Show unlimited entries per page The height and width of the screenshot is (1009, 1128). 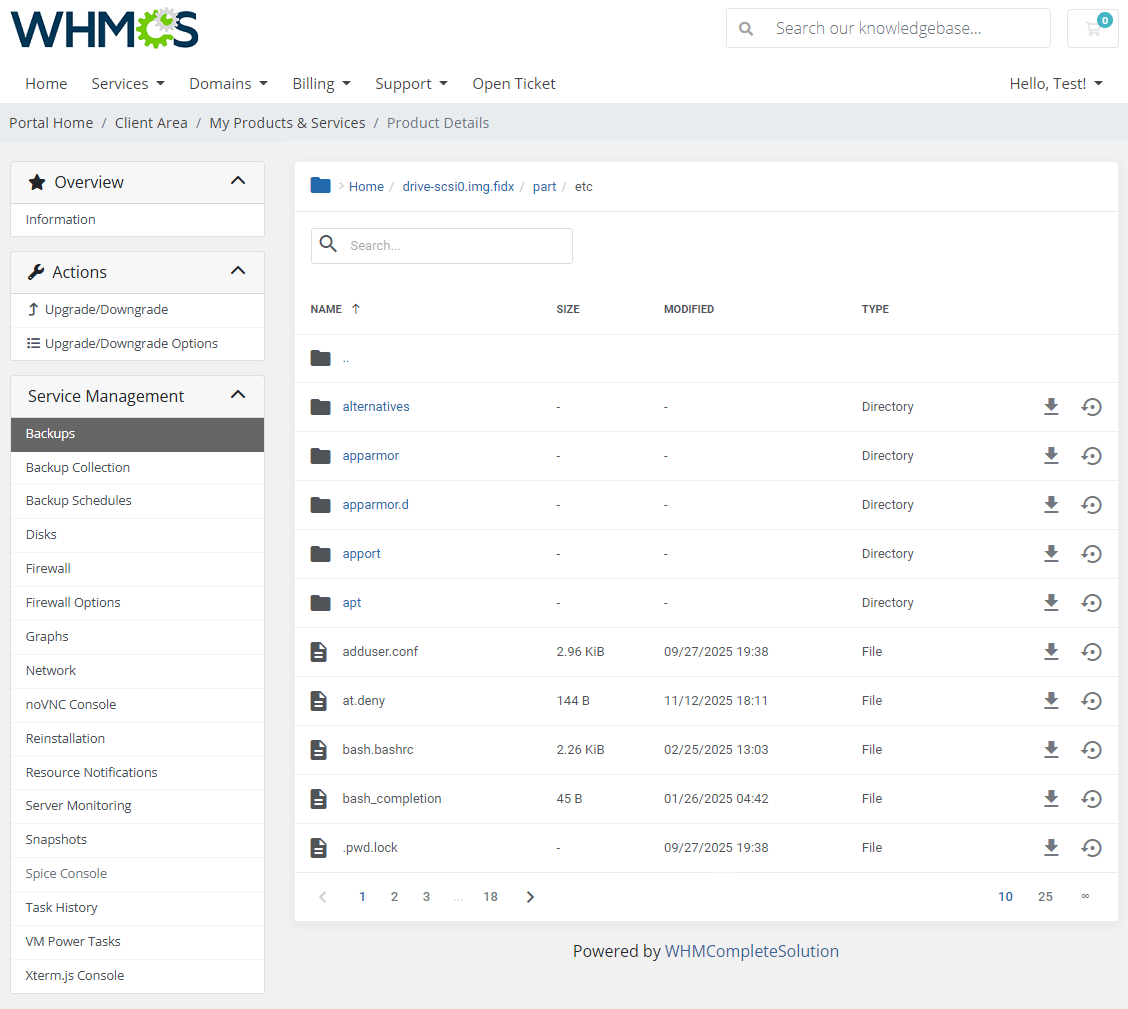[x=1085, y=896]
